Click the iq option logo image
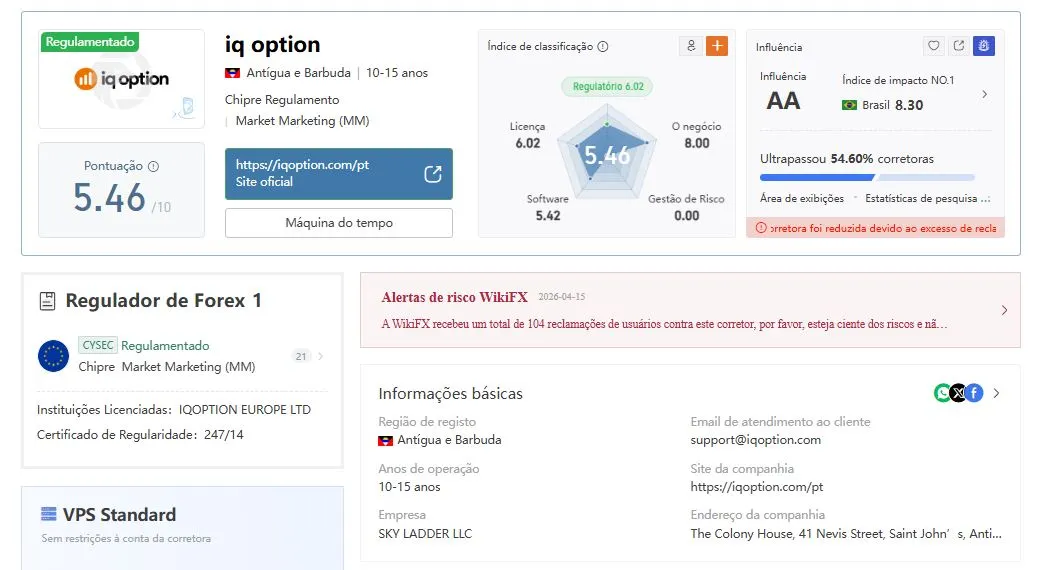 (x=122, y=79)
